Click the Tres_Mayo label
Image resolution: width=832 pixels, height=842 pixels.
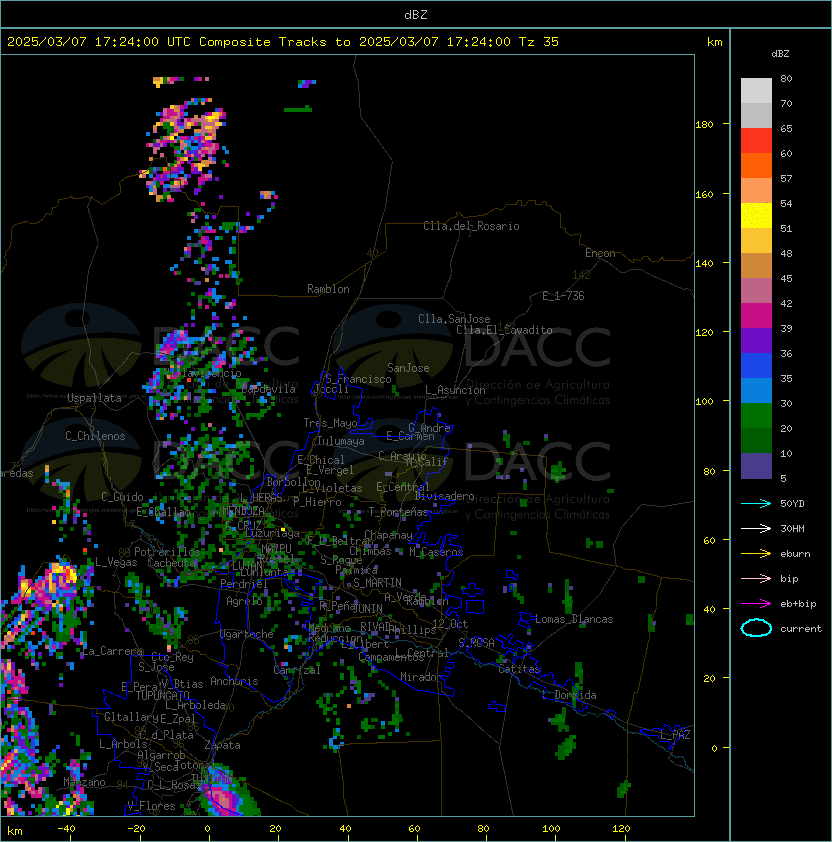(330, 423)
